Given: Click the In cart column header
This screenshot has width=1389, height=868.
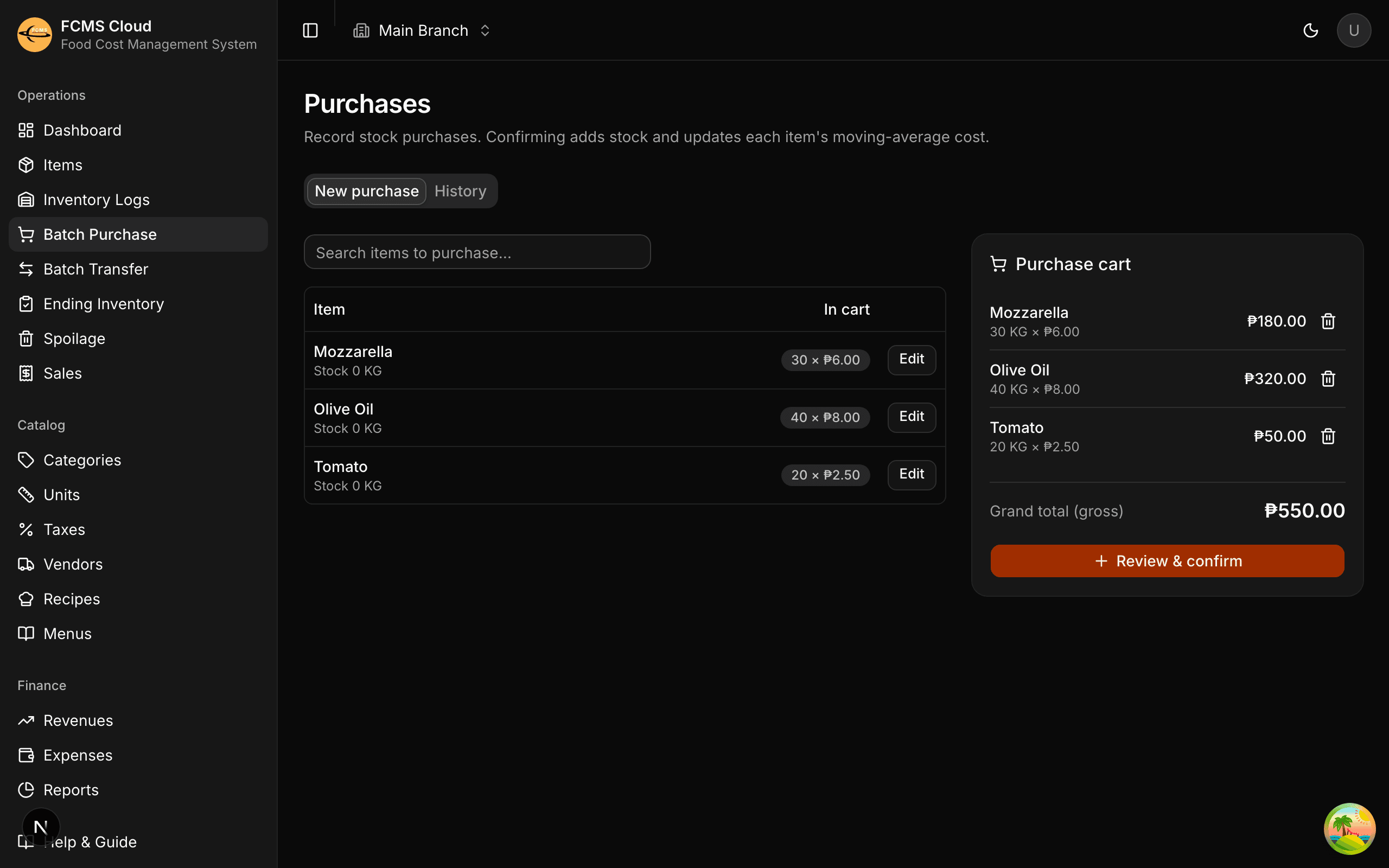Looking at the screenshot, I should point(846,309).
